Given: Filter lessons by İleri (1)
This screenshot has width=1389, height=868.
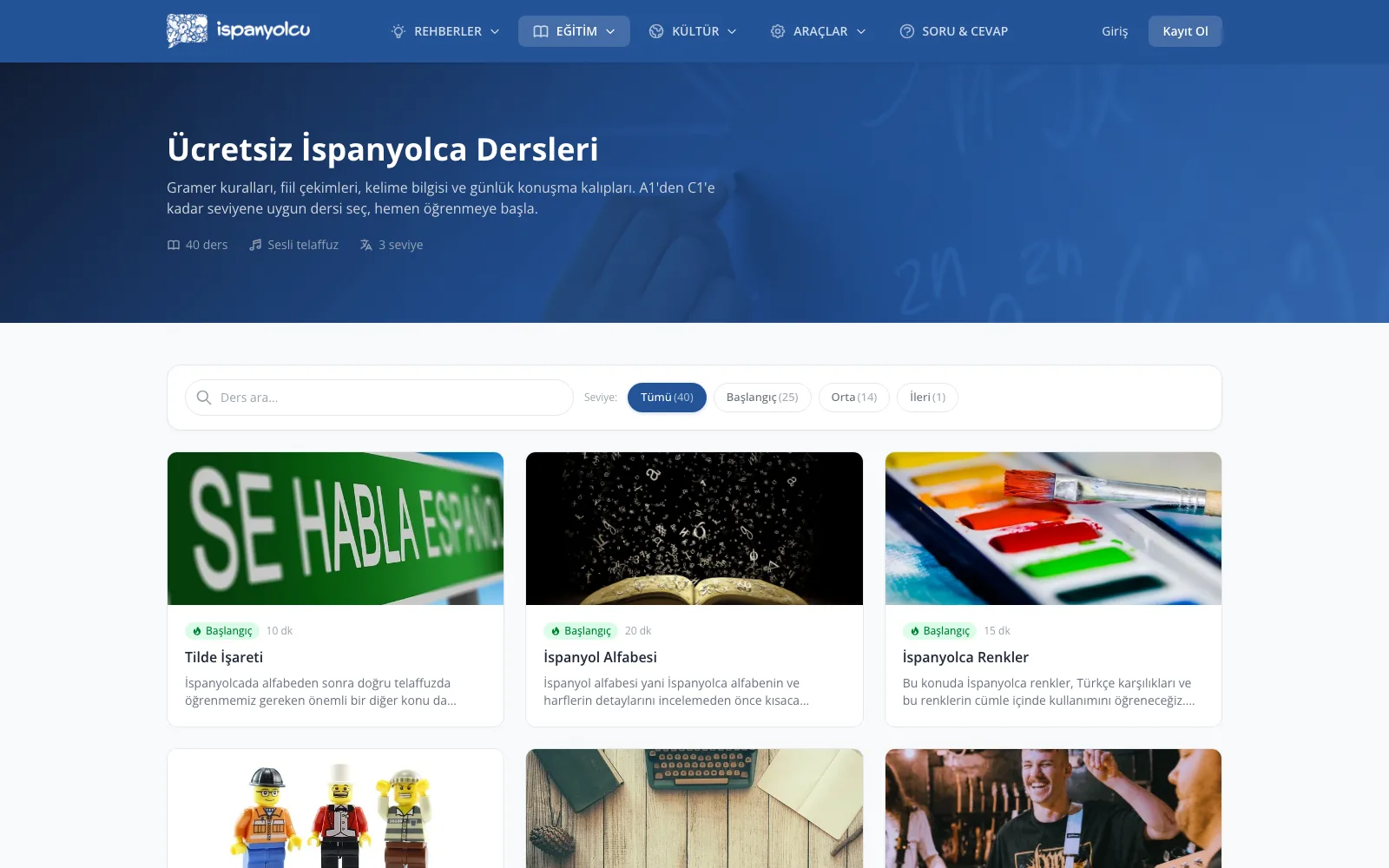Looking at the screenshot, I should point(927,398).
